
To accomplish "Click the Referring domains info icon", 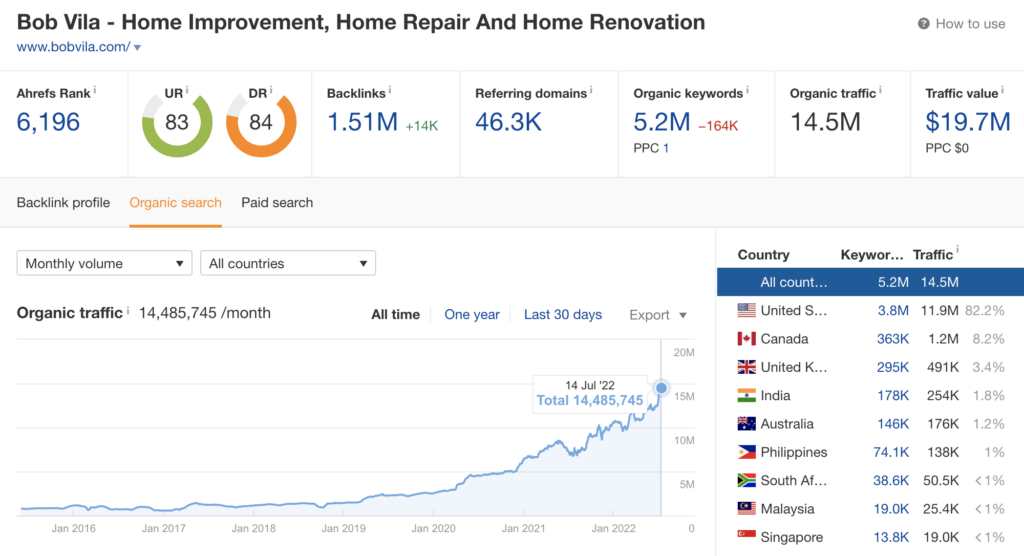I will 591,90.
